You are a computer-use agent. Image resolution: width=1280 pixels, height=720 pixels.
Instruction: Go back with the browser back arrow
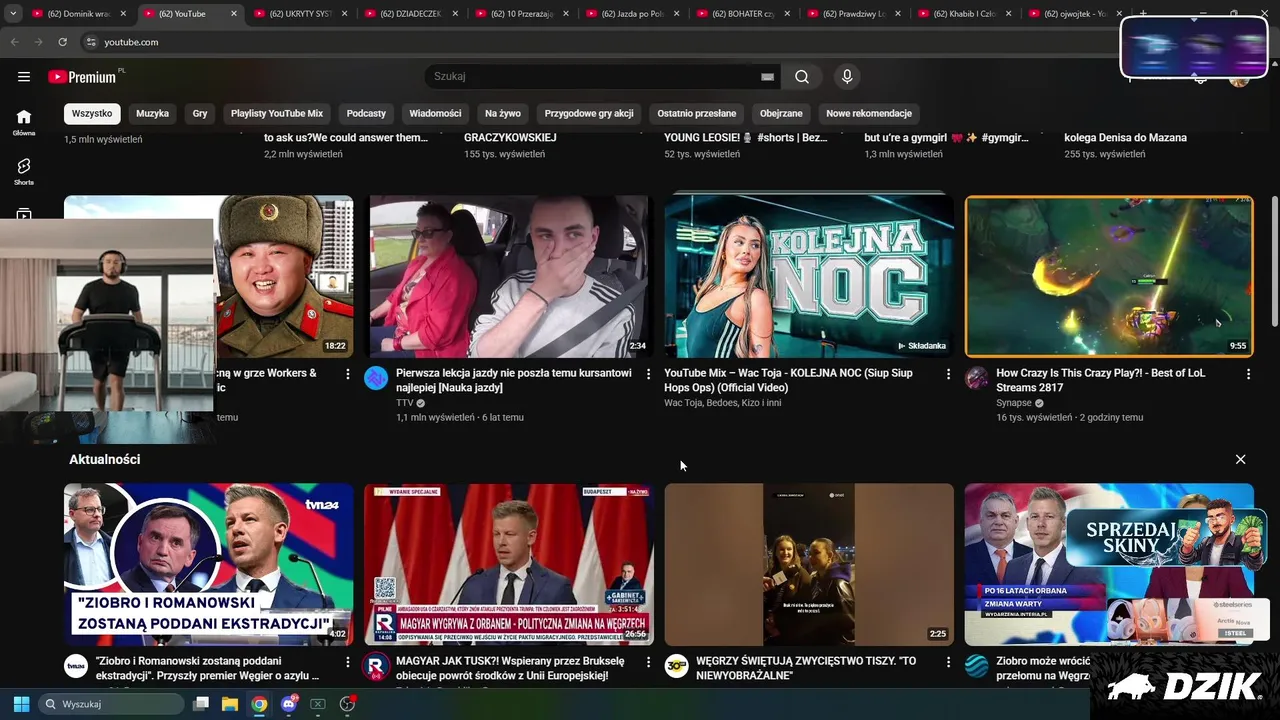click(14, 42)
